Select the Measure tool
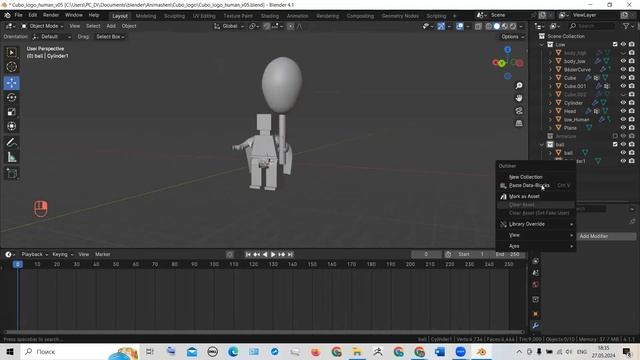This screenshot has width=640, height=360. tap(11, 157)
